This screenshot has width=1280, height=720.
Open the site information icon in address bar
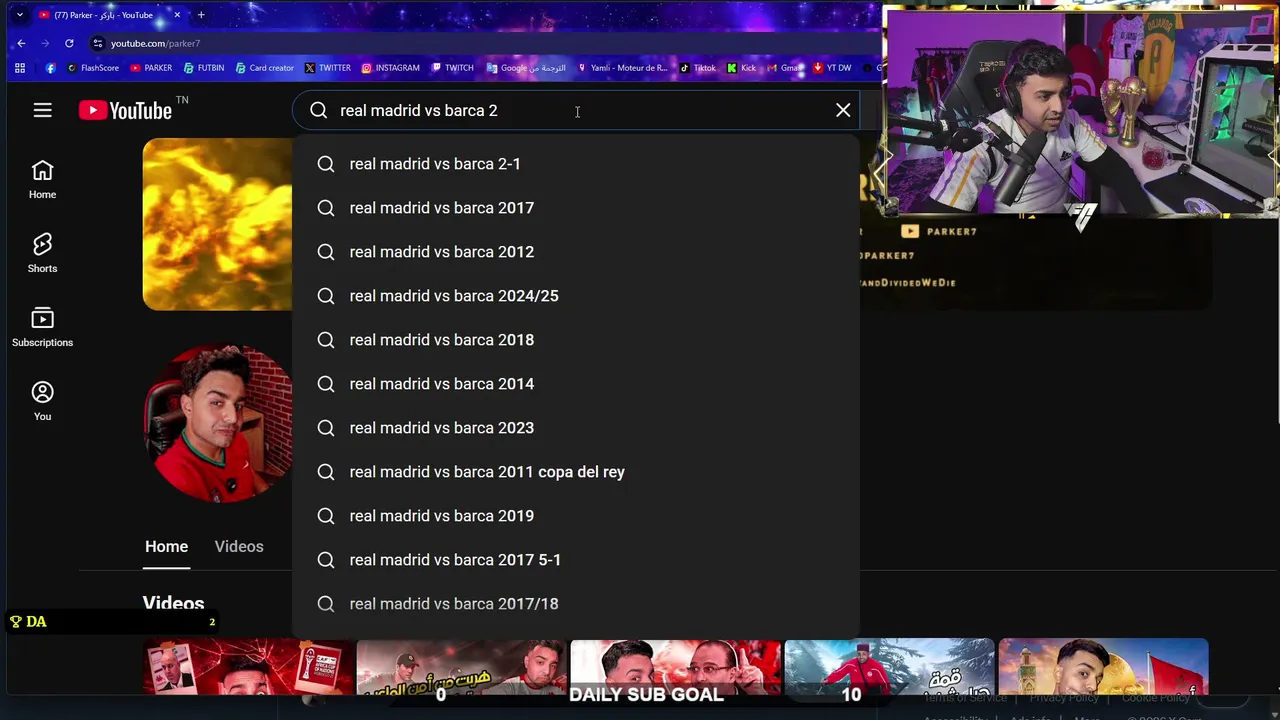[97, 43]
